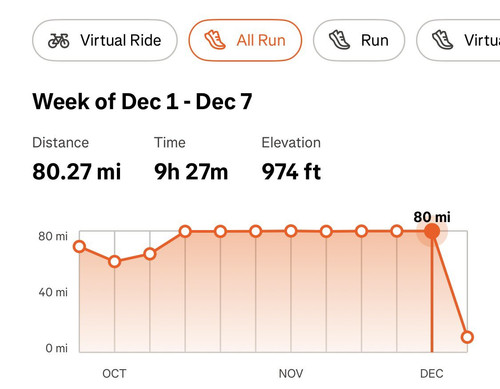Select the Virtual Ride bicycle icon
The width and height of the screenshot is (500, 389).
59,40
